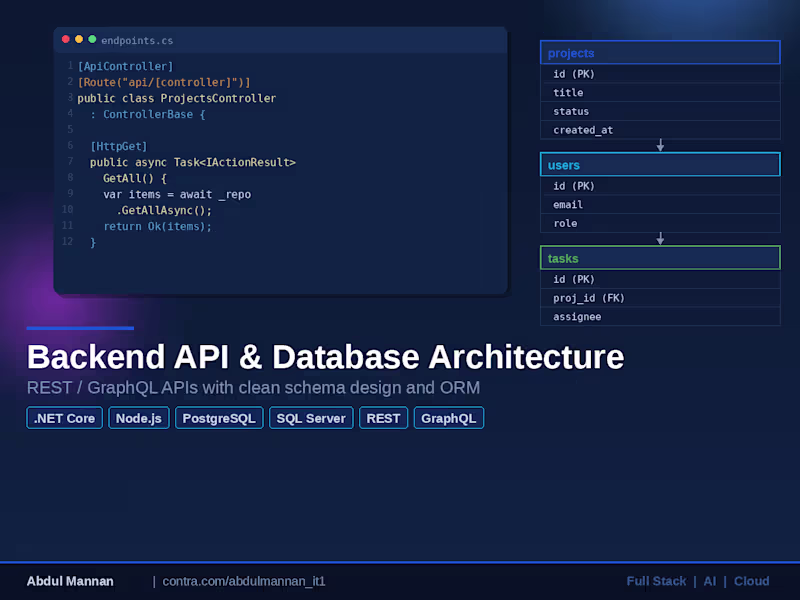Click the [HttpGet] attribute line
800x600 pixels.
tap(119, 146)
